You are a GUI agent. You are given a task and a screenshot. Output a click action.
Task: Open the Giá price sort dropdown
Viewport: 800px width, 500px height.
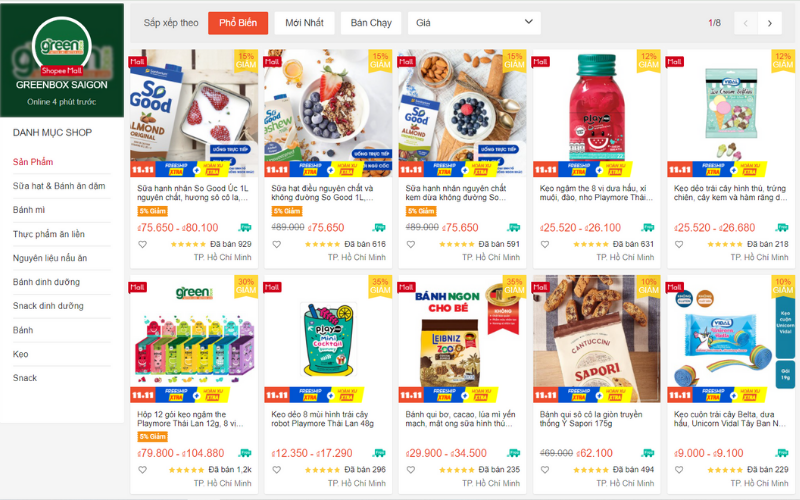pos(474,23)
